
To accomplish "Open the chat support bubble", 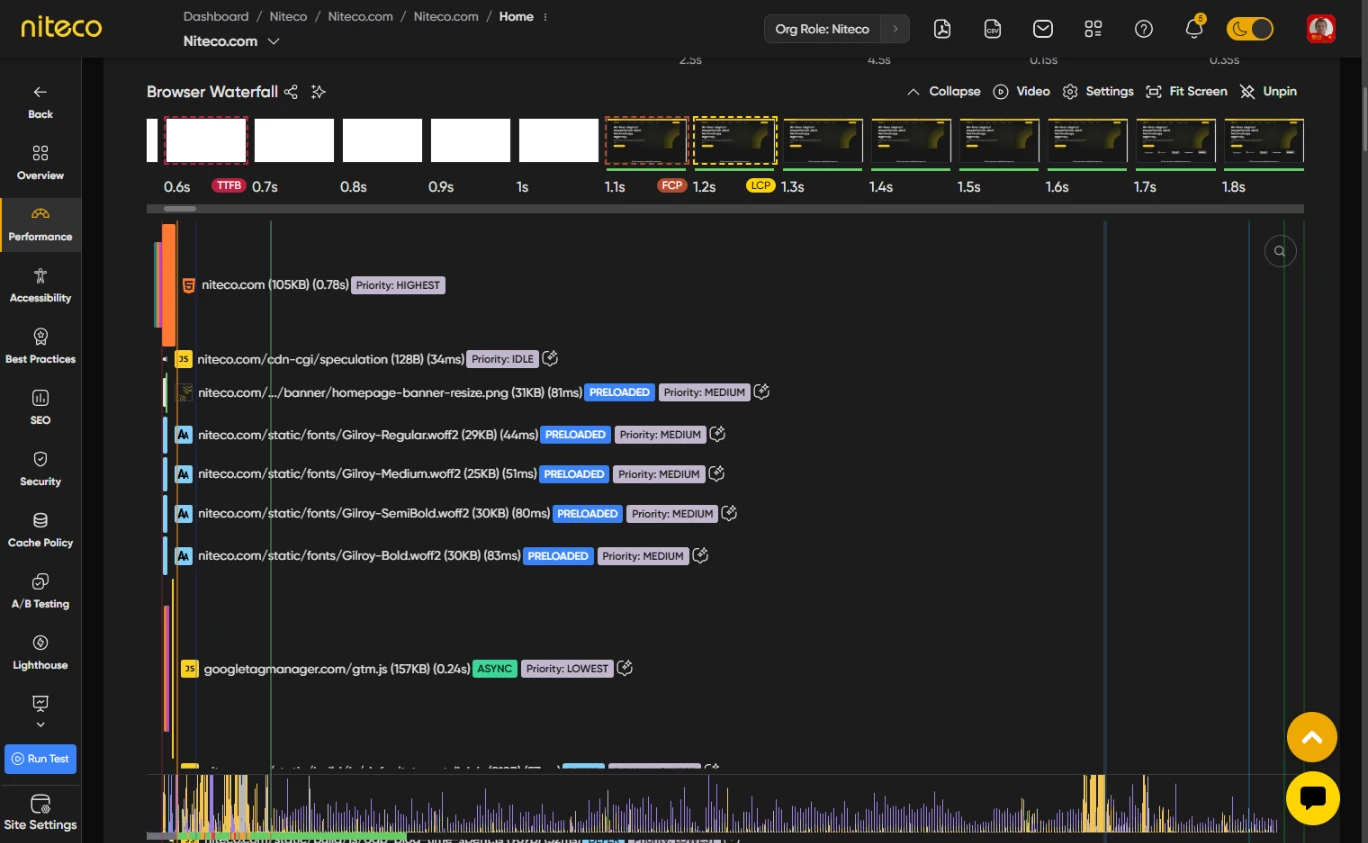I will (1312, 798).
